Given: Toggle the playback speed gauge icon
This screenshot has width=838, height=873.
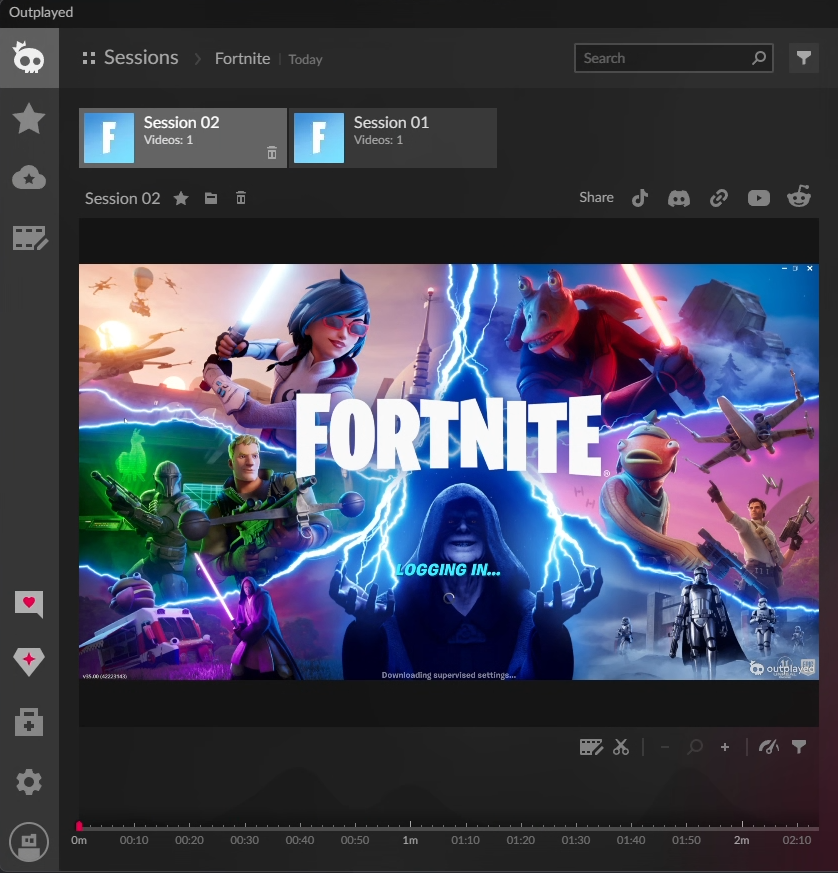Looking at the screenshot, I should (x=768, y=747).
